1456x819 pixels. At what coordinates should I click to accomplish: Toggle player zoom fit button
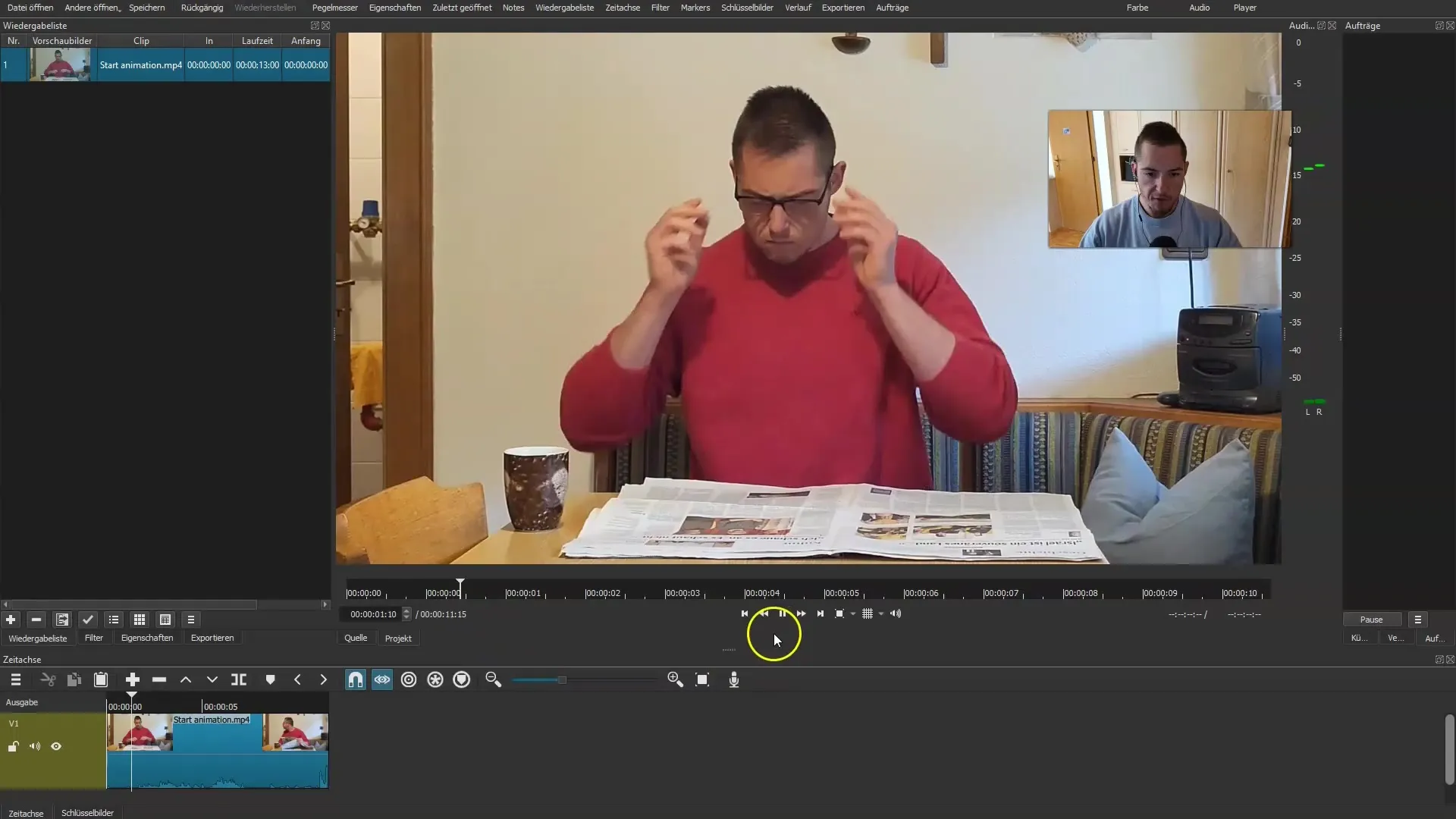839,614
